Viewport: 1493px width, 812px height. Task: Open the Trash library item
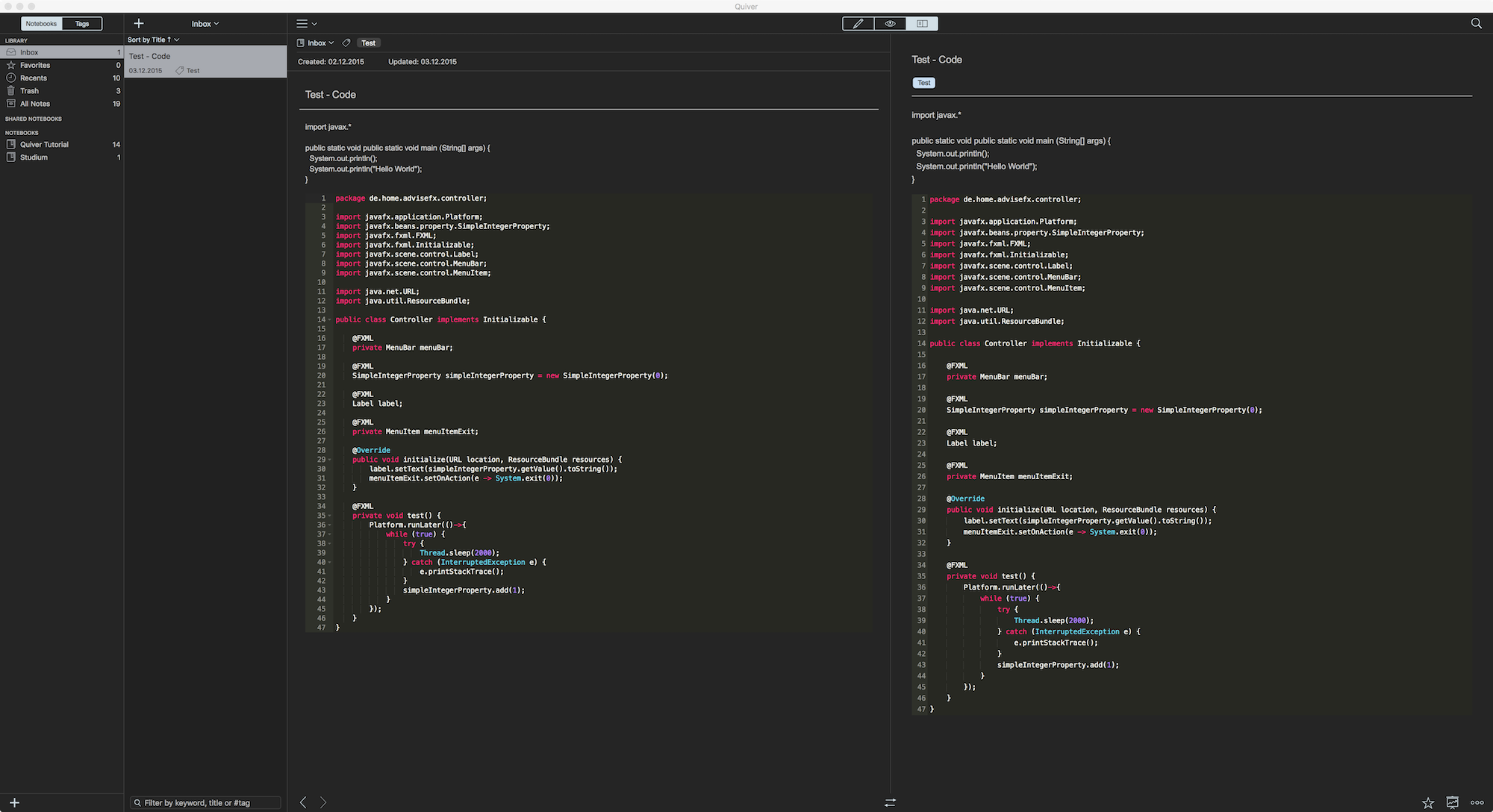pyautogui.click(x=29, y=91)
